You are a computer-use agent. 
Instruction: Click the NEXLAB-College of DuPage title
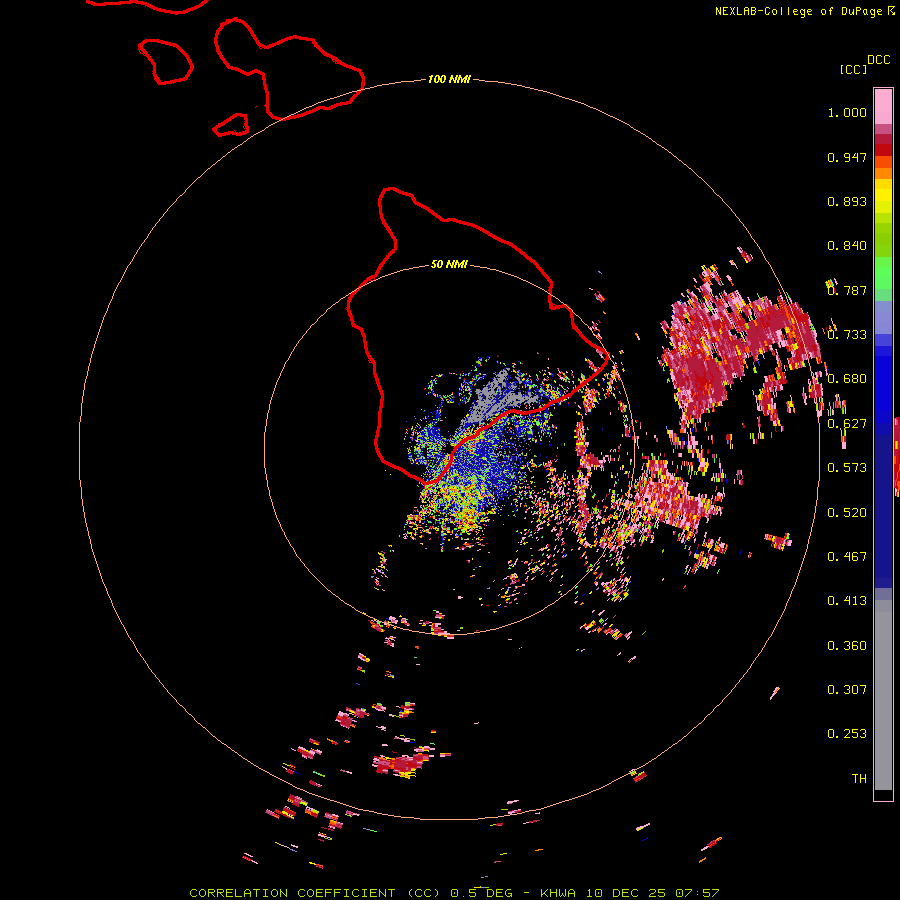coord(800,11)
